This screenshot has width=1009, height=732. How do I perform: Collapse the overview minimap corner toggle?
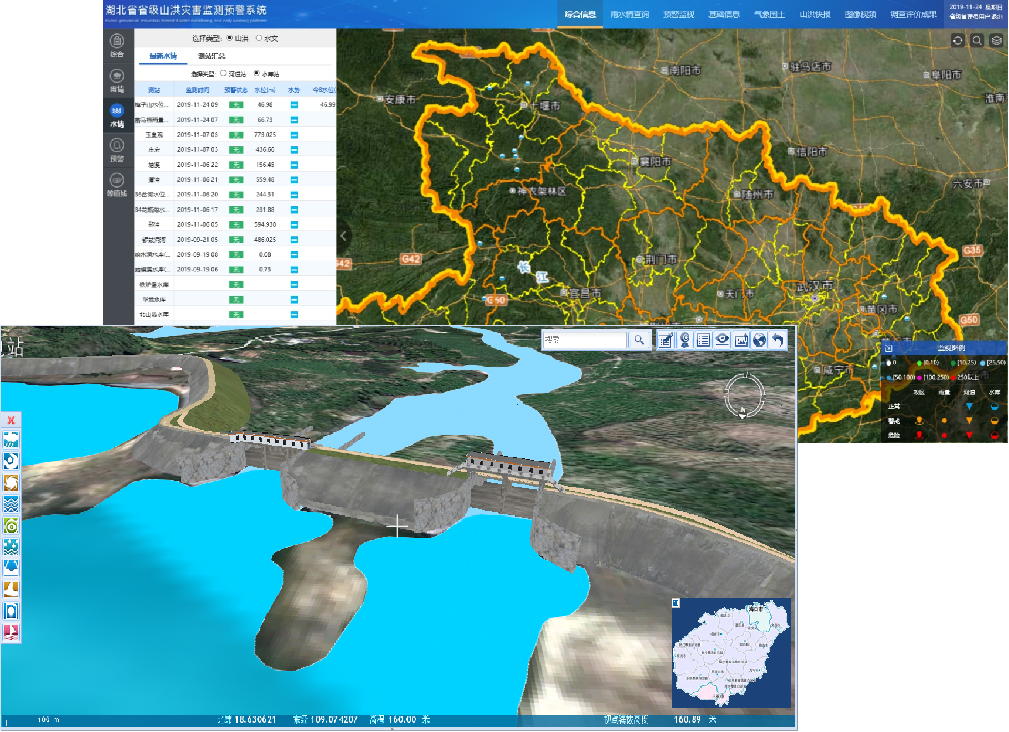pyautogui.click(x=677, y=603)
